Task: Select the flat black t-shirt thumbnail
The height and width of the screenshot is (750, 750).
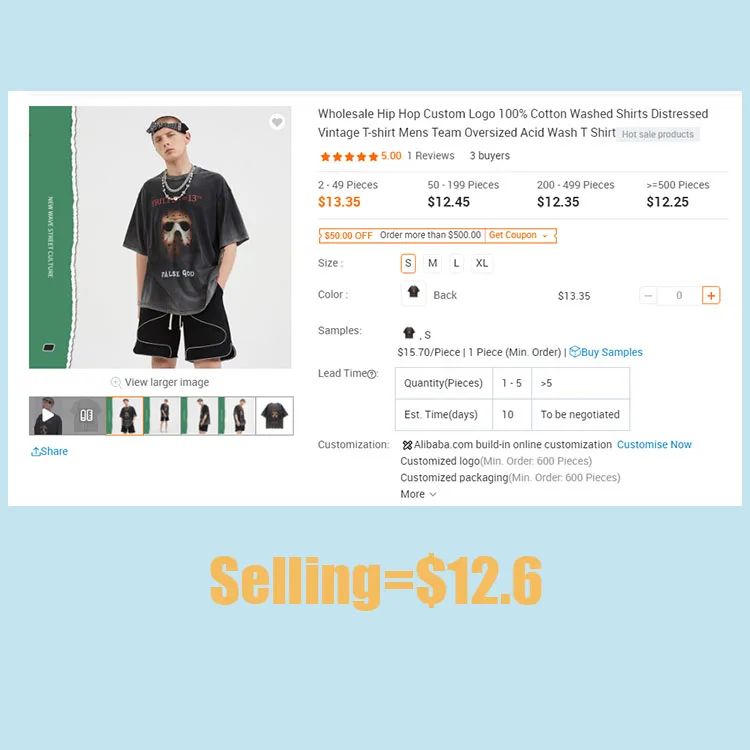Action: pos(275,416)
